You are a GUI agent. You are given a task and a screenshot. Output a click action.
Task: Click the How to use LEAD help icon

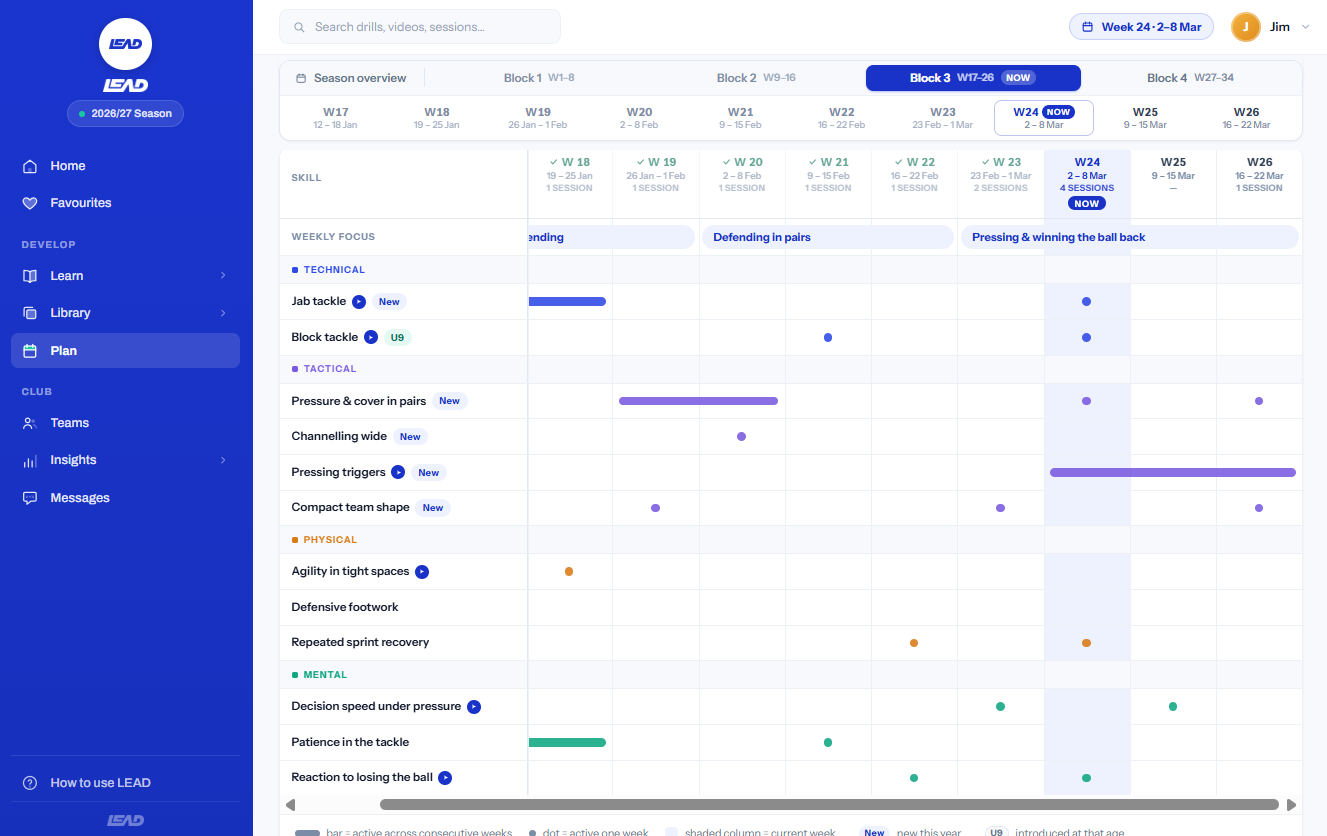(x=30, y=783)
